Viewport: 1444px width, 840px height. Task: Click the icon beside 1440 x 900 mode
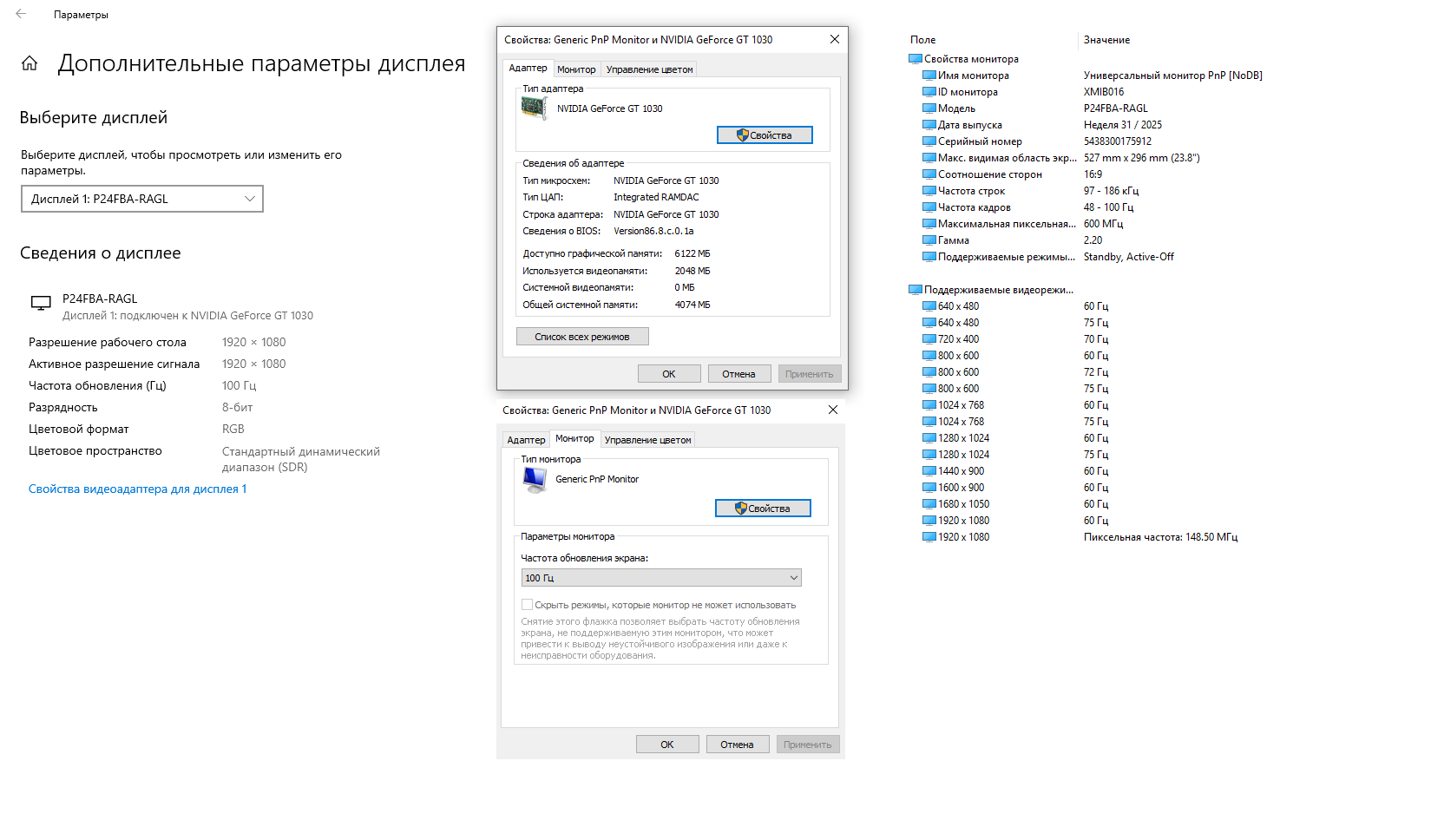(x=929, y=471)
